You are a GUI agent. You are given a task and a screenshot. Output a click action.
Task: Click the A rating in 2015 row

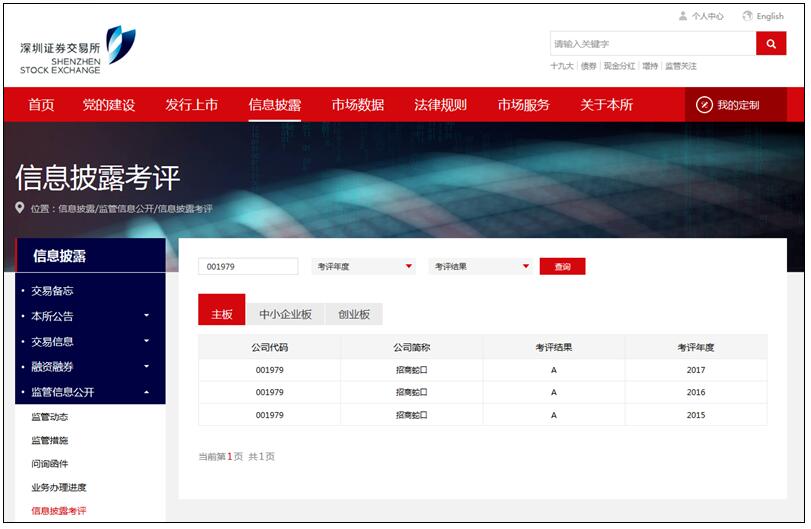pos(553,415)
